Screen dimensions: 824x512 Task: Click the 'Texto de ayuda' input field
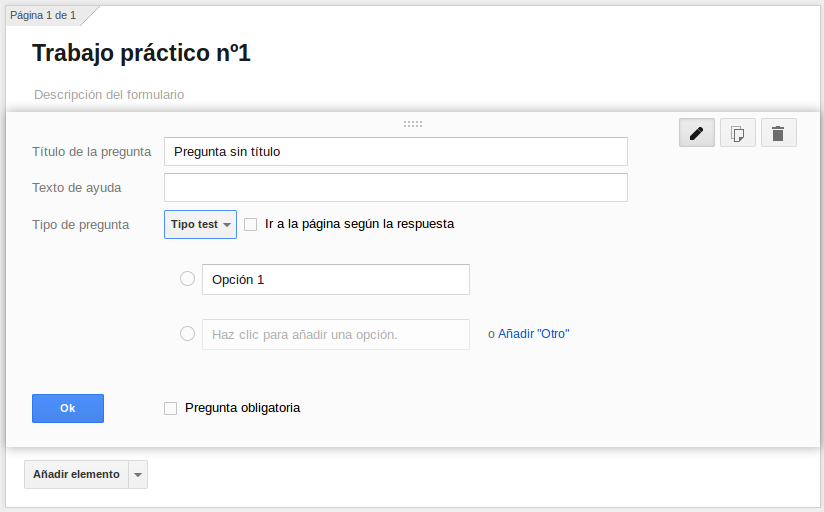coord(395,188)
